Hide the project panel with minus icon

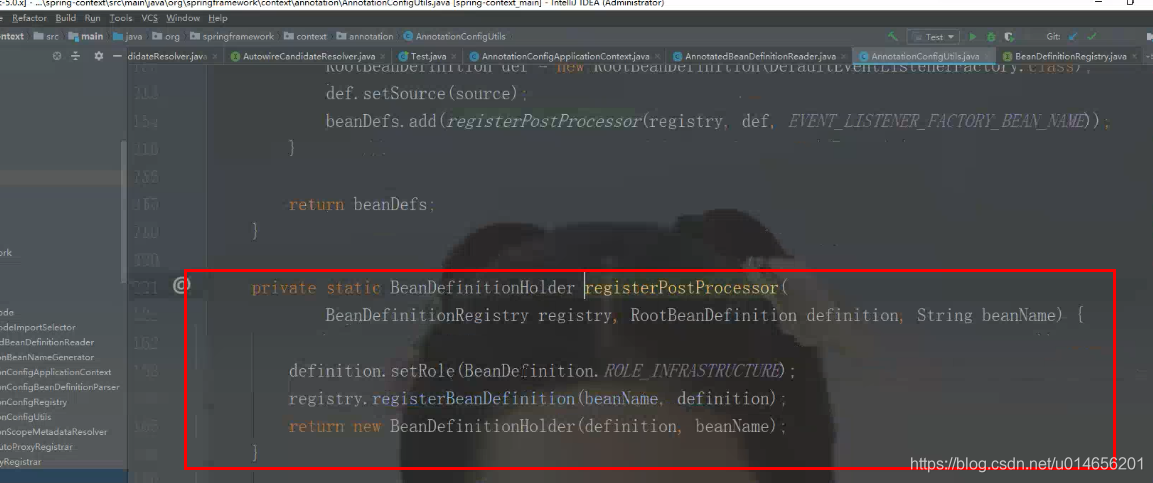click(118, 56)
